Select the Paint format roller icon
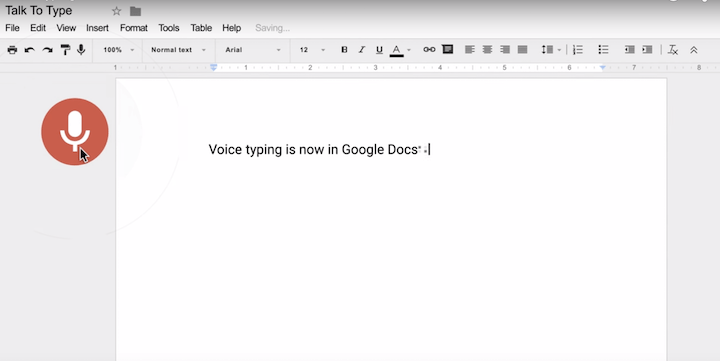720x361 pixels. pos(65,50)
